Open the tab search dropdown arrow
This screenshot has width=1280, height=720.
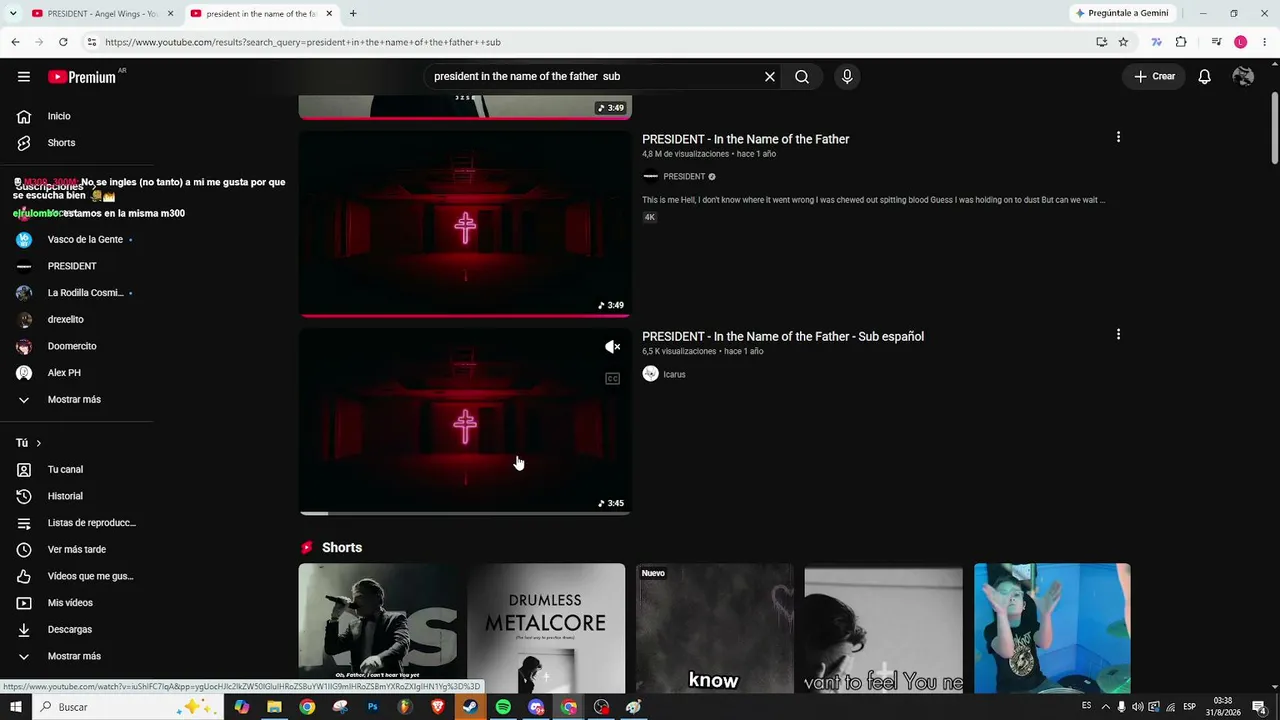[x=13, y=14]
